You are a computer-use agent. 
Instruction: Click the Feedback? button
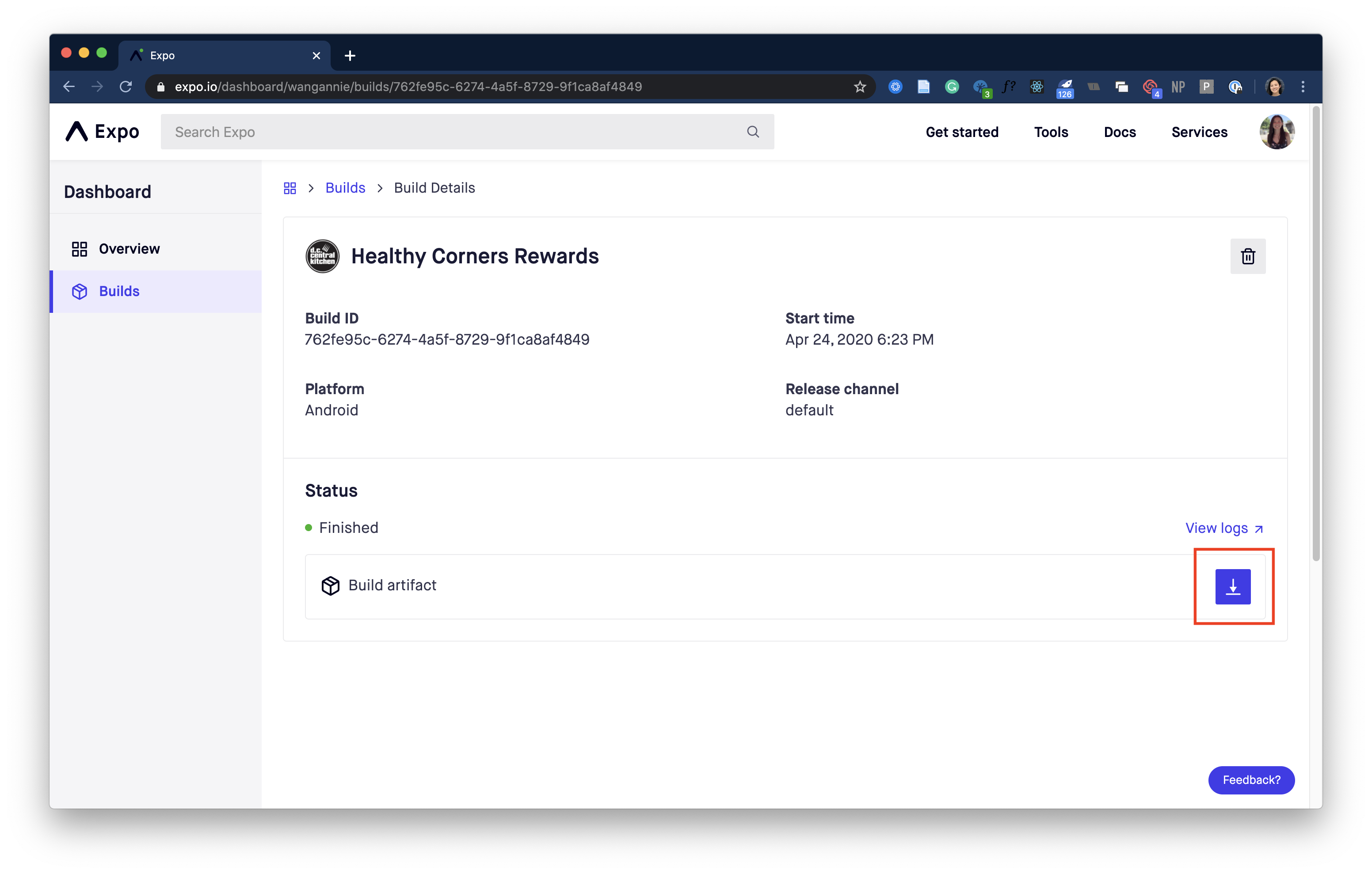click(x=1250, y=779)
